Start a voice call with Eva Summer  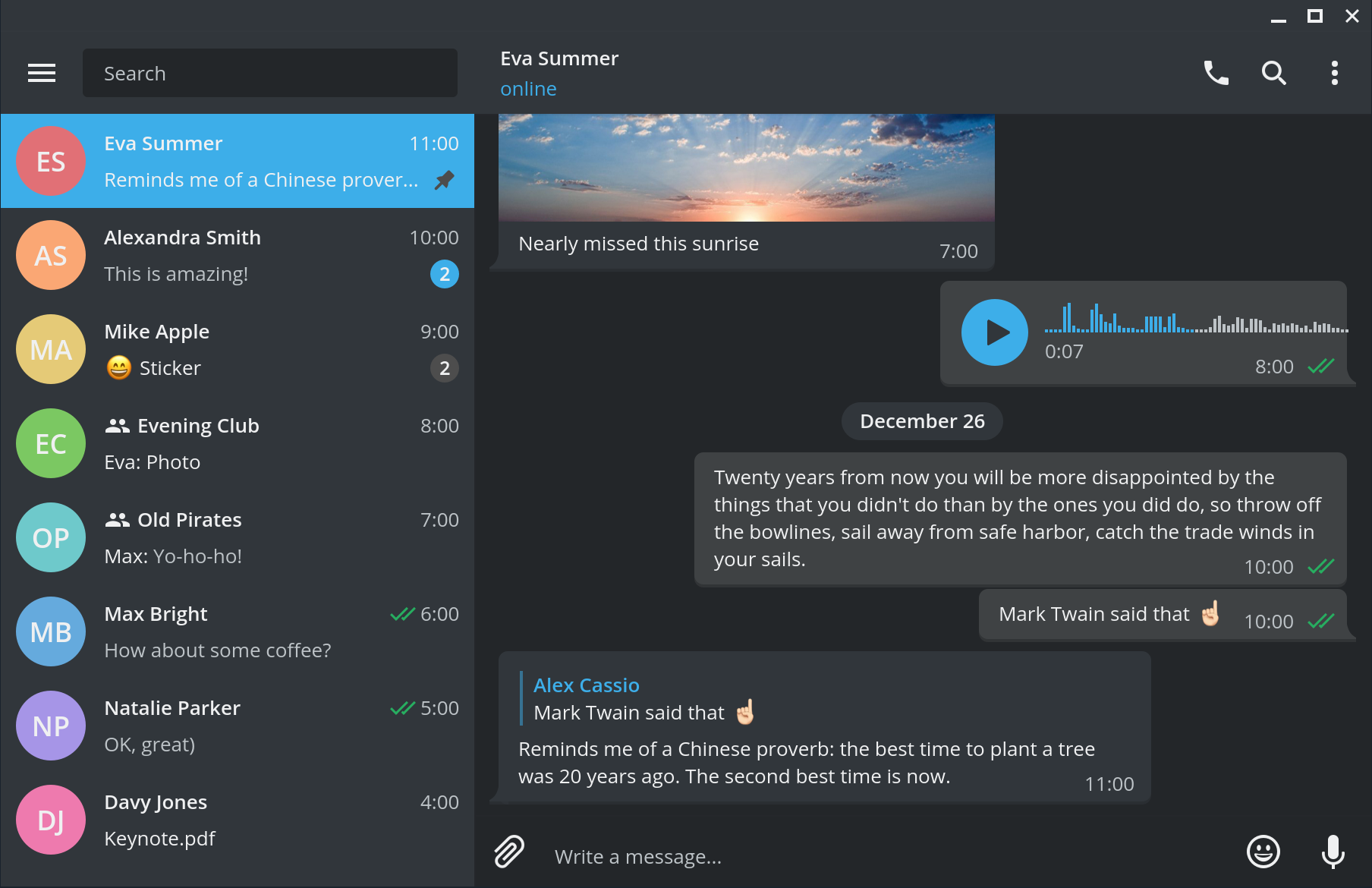pos(1216,73)
